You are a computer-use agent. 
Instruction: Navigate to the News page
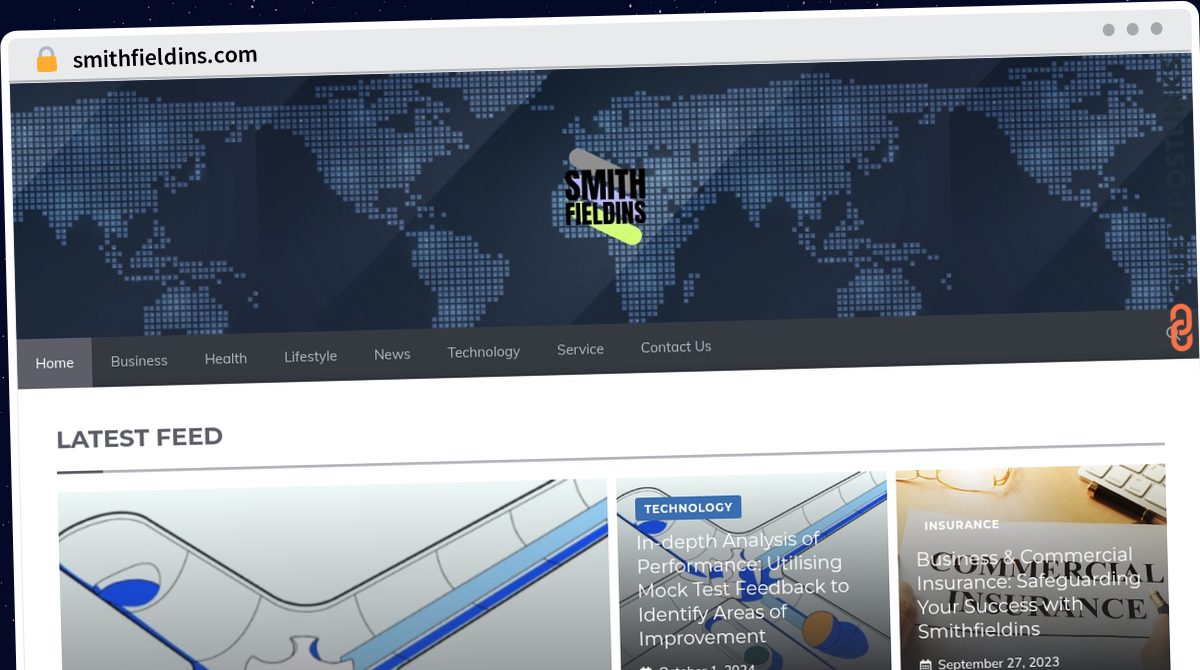tap(392, 354)
